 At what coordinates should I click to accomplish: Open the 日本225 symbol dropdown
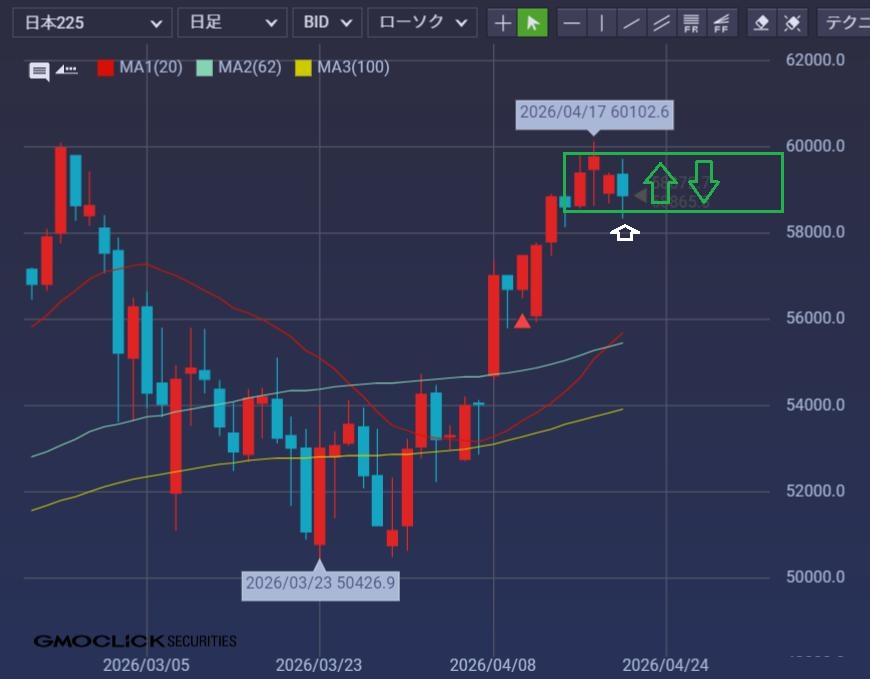point(91,23)
